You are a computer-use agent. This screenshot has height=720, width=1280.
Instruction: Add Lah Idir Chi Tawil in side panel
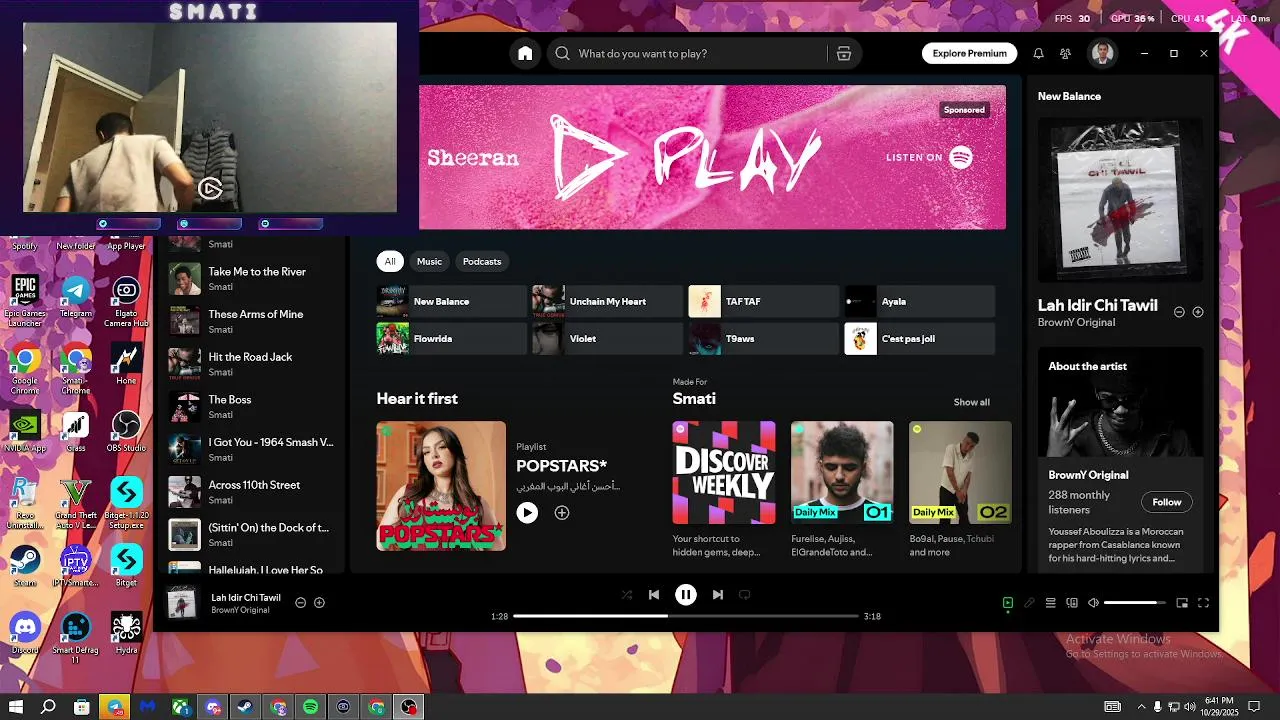coord(1198,312)
